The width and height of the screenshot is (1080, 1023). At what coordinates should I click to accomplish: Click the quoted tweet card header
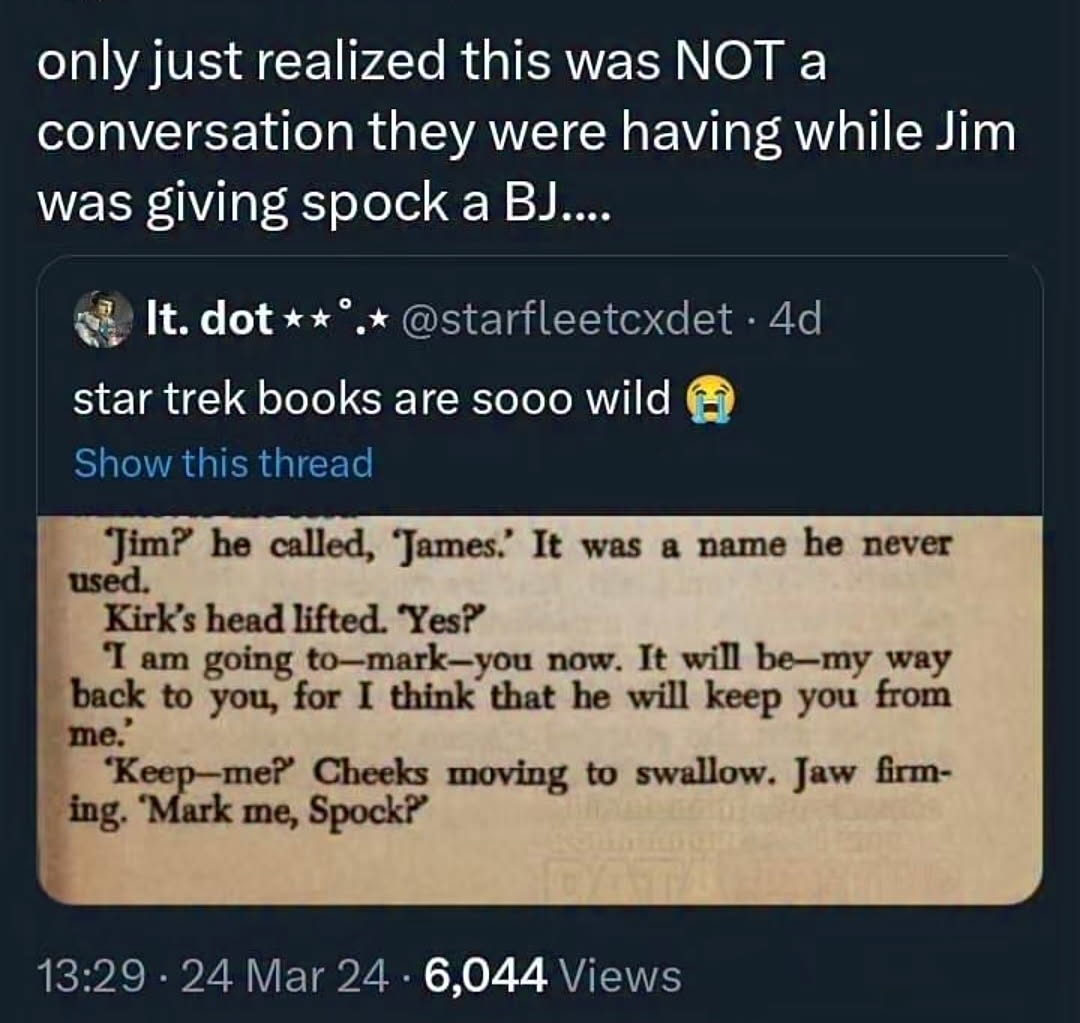click(x=448, y=318)
